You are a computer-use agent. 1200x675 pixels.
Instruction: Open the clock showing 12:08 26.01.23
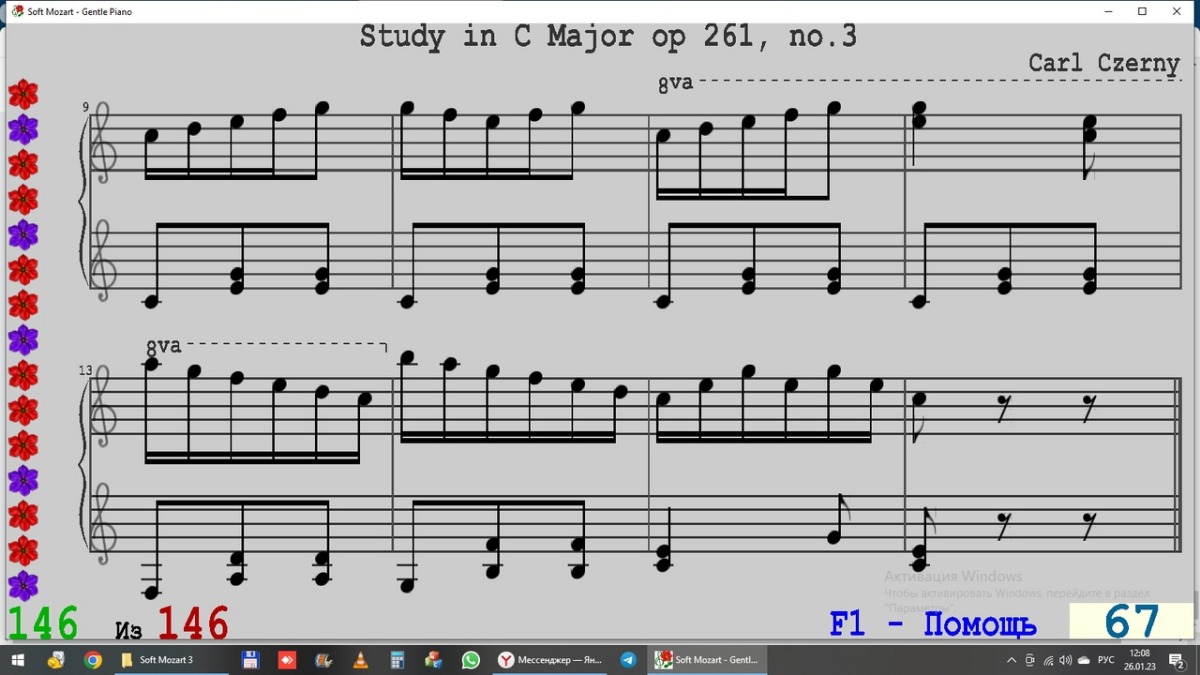(x=1139, y=660)
